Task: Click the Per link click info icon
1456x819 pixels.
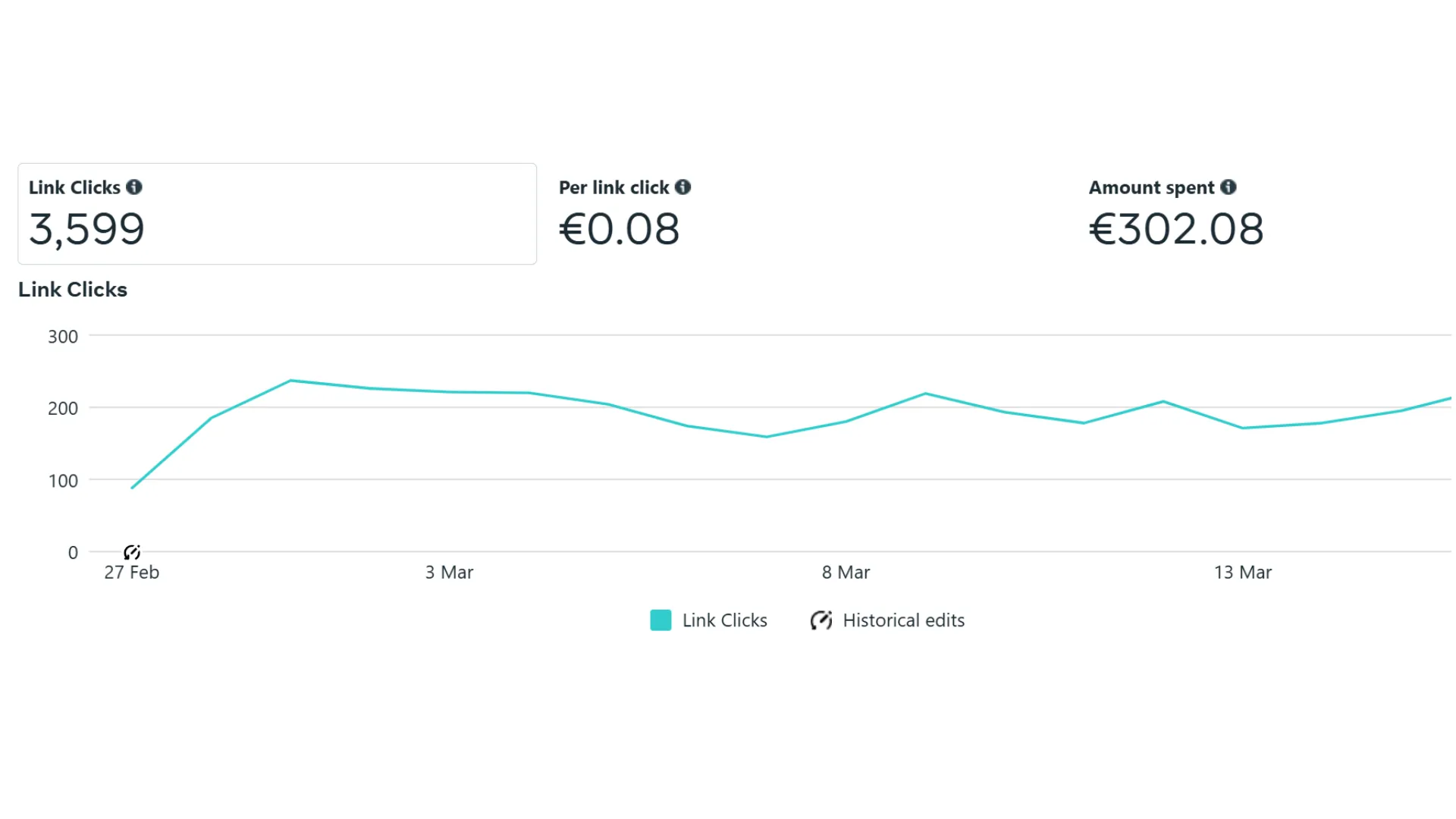Action: tap(682, 187)
